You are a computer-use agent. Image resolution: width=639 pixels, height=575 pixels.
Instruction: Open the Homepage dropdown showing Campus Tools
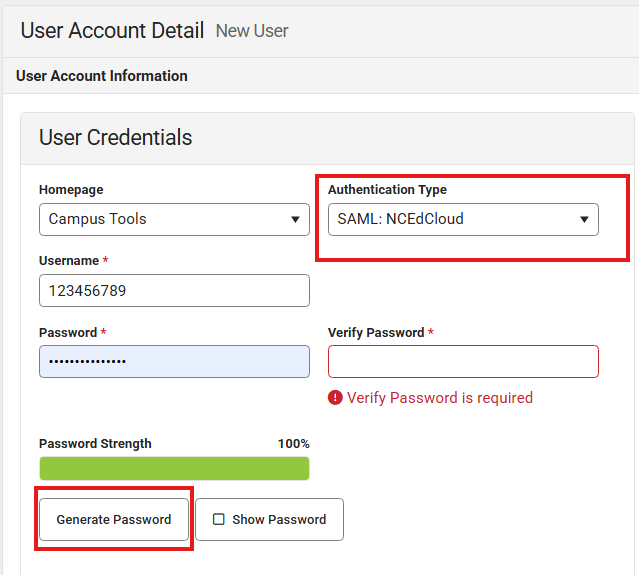pos(174,219)
